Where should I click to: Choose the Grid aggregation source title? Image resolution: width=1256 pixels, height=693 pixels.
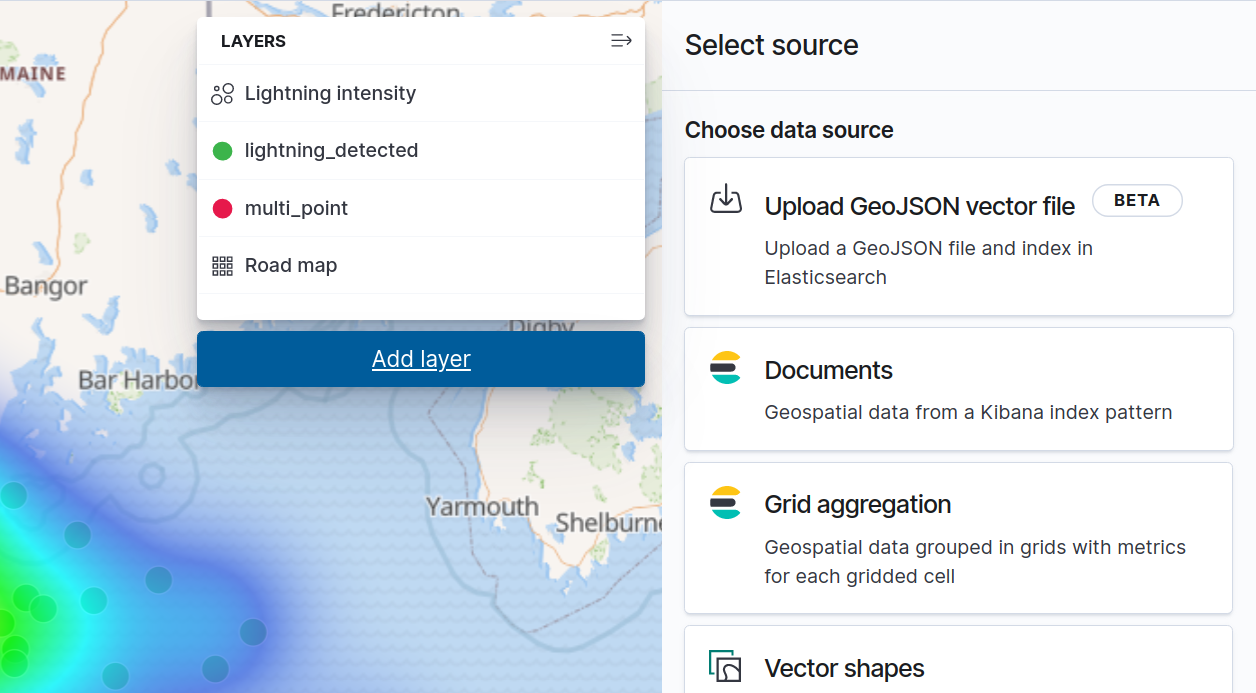[x=857, y=505]
